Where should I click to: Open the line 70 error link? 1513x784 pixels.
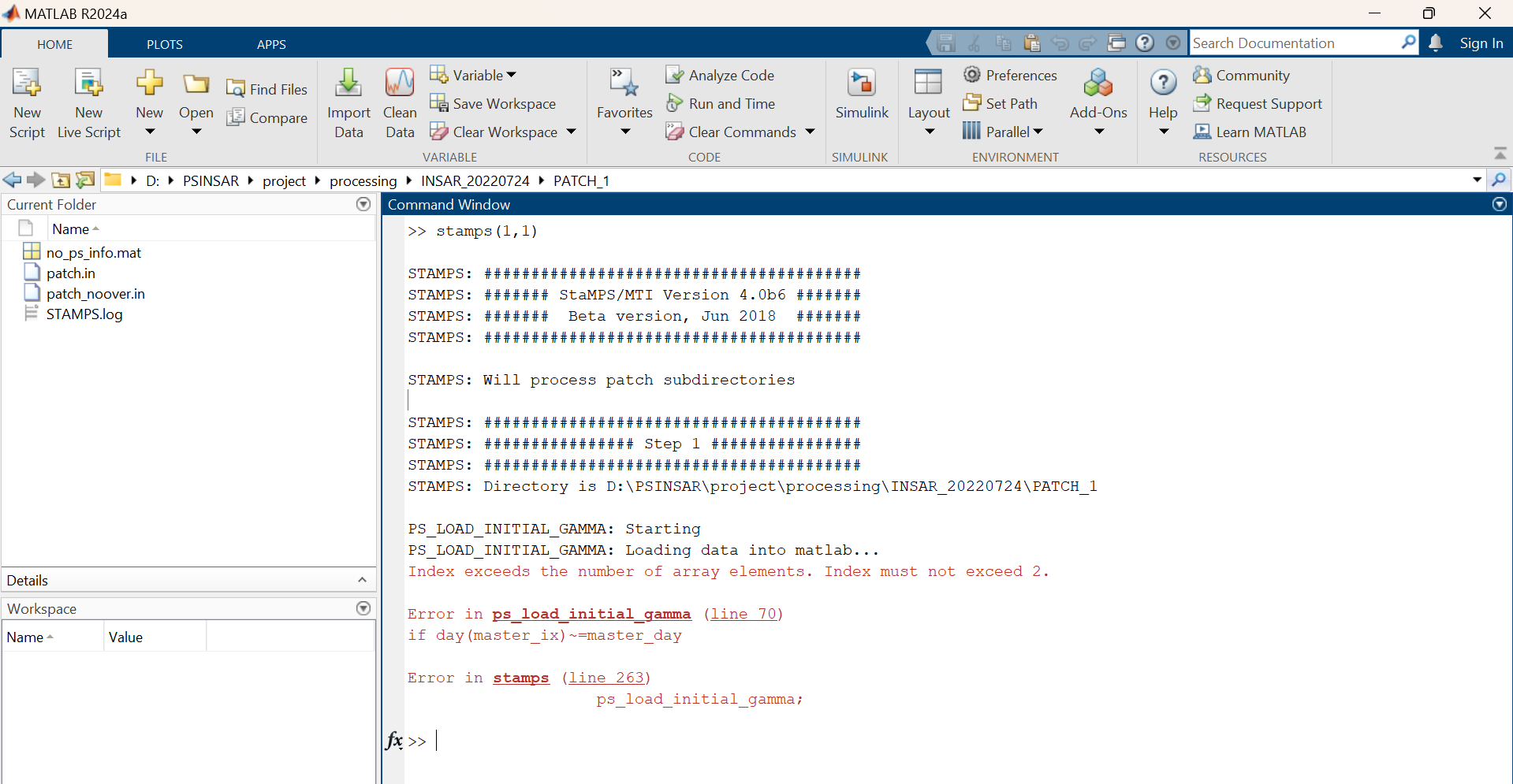click(743, 614)
